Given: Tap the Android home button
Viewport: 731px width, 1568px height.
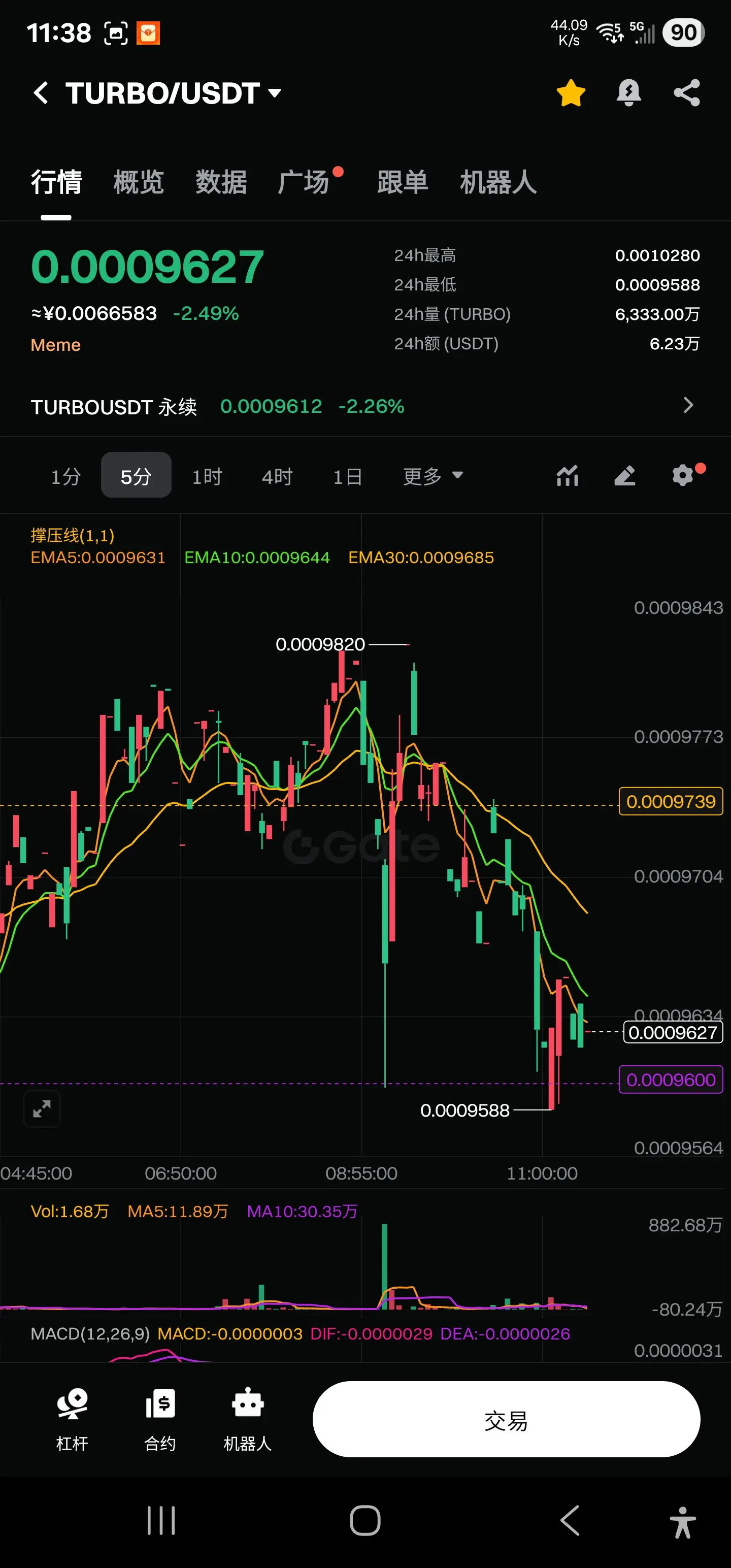Looking at the screenshot, I should [365, 1521].
